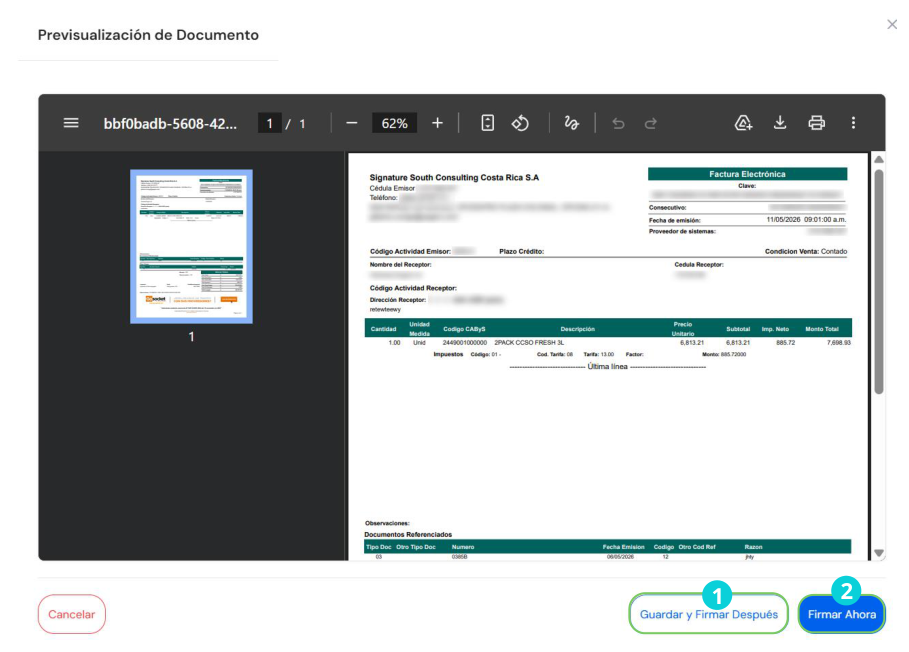The image size is (909, 652).
Task: Click the Cancelar button
Action: pyautogui.click(x=71, y=614)
